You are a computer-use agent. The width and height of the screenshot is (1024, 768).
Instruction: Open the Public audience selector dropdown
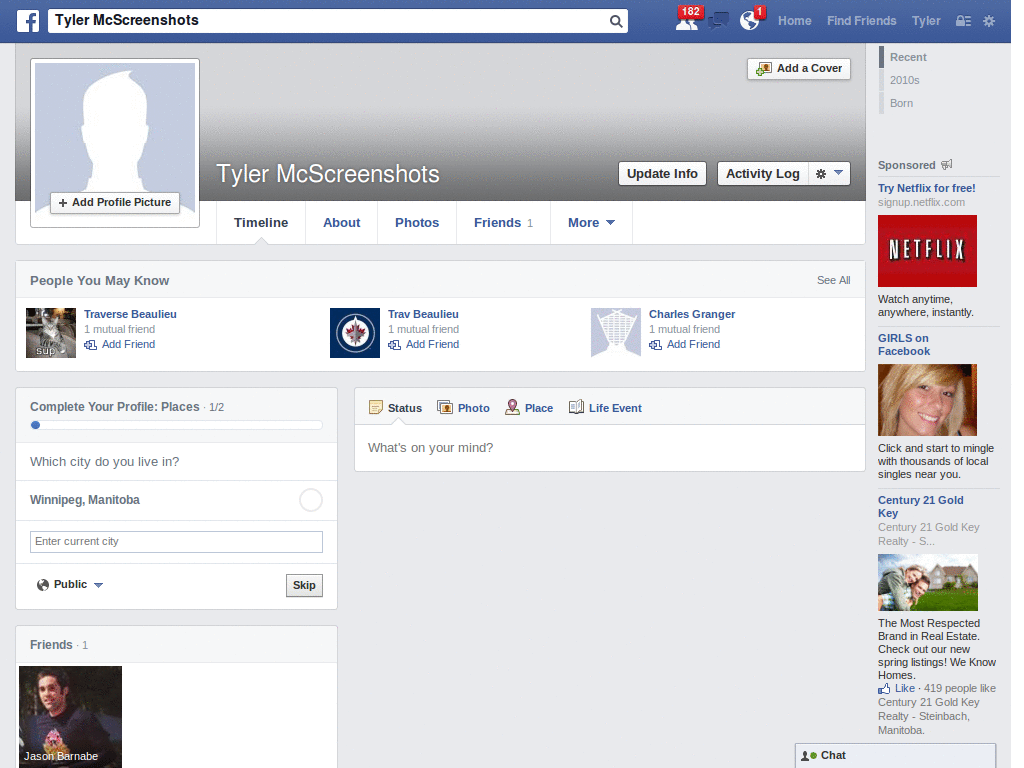point(69,584)
